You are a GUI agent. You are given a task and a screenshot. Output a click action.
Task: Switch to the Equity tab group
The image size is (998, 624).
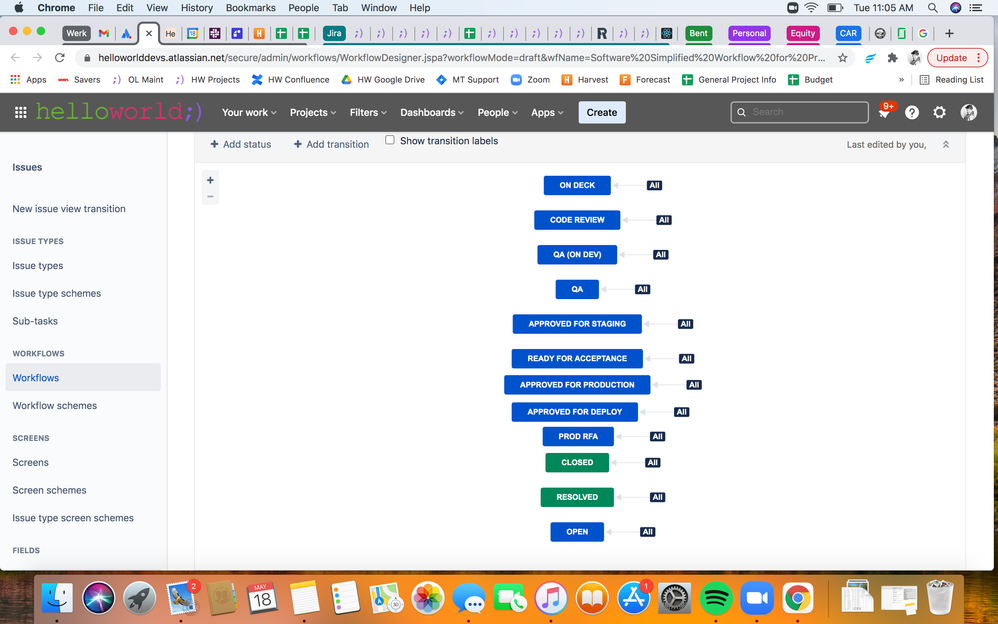coord(803,33)
